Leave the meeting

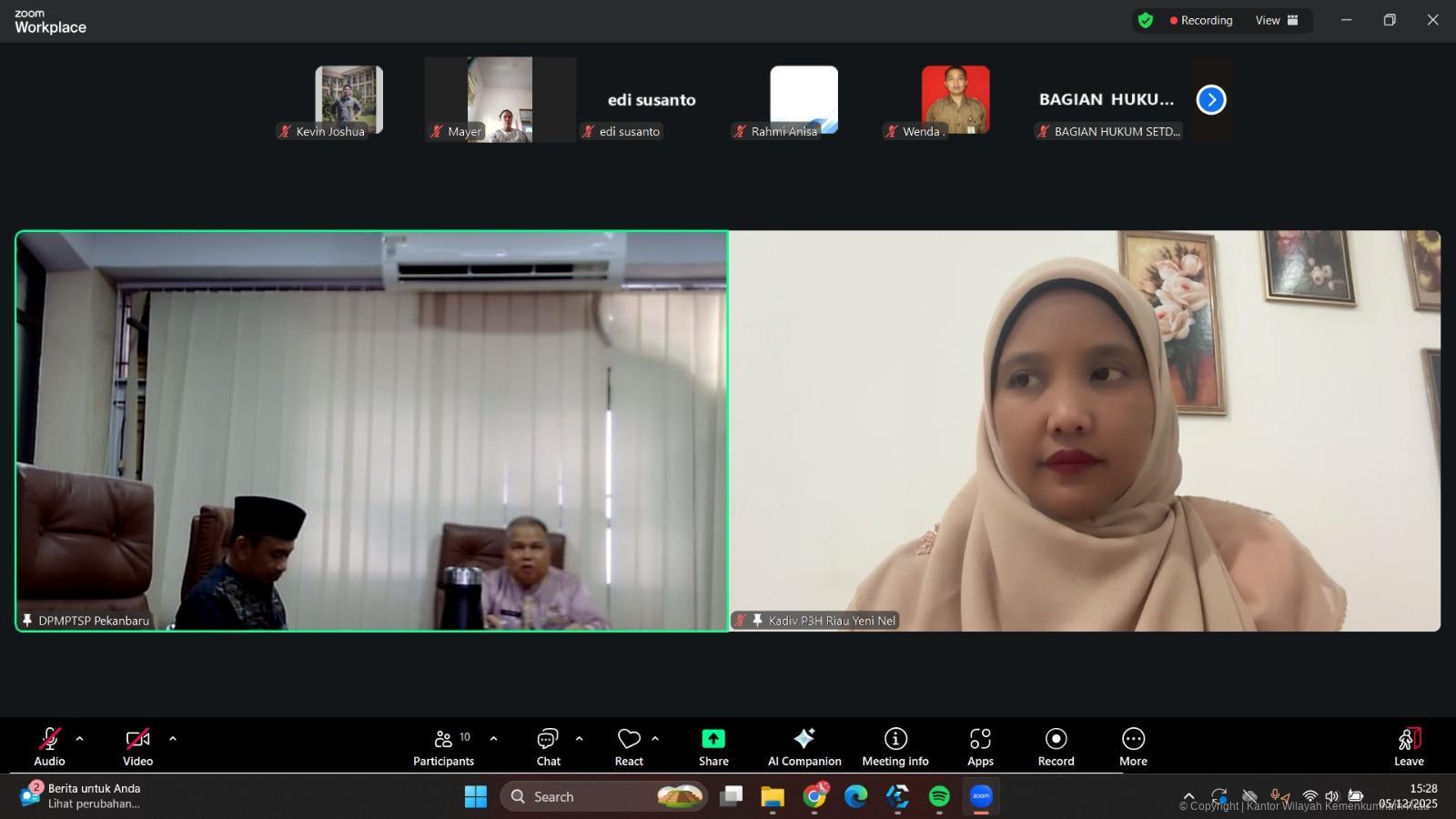[x=1408, y=746]
